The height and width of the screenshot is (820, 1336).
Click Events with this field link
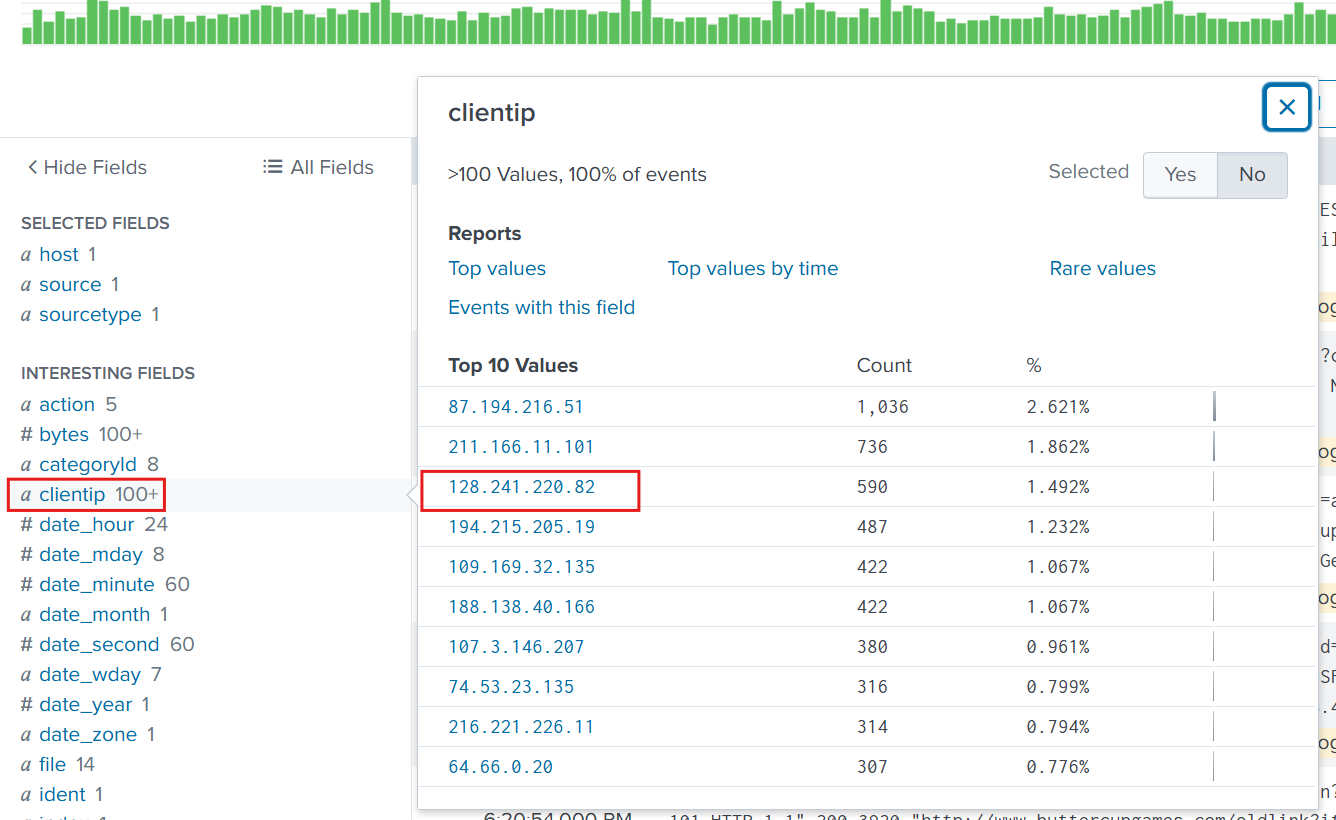tap(541, 308)
